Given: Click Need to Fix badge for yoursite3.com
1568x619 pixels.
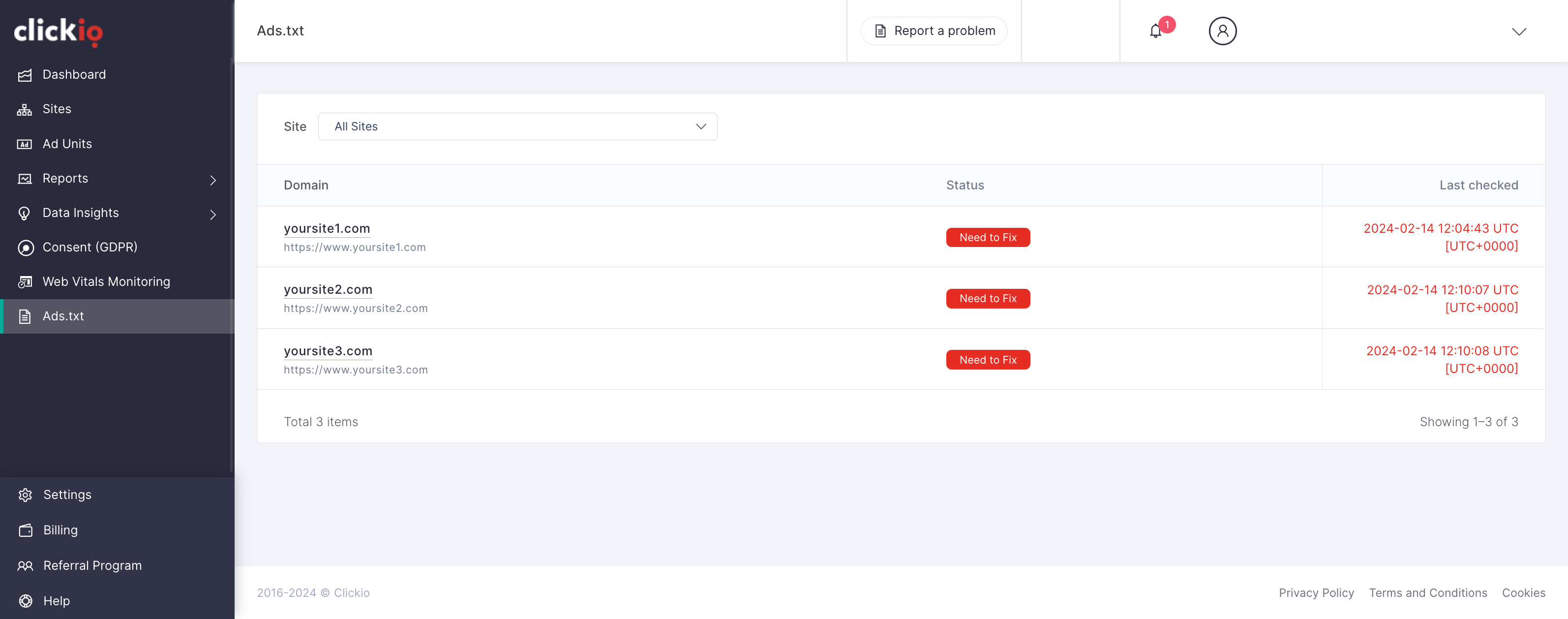Looking at the screenshot, I should point(988,360).
